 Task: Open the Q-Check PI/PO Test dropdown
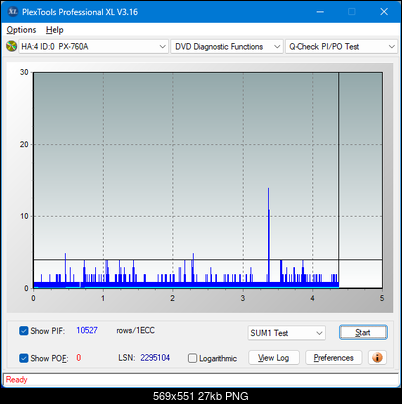pos(342,47)
